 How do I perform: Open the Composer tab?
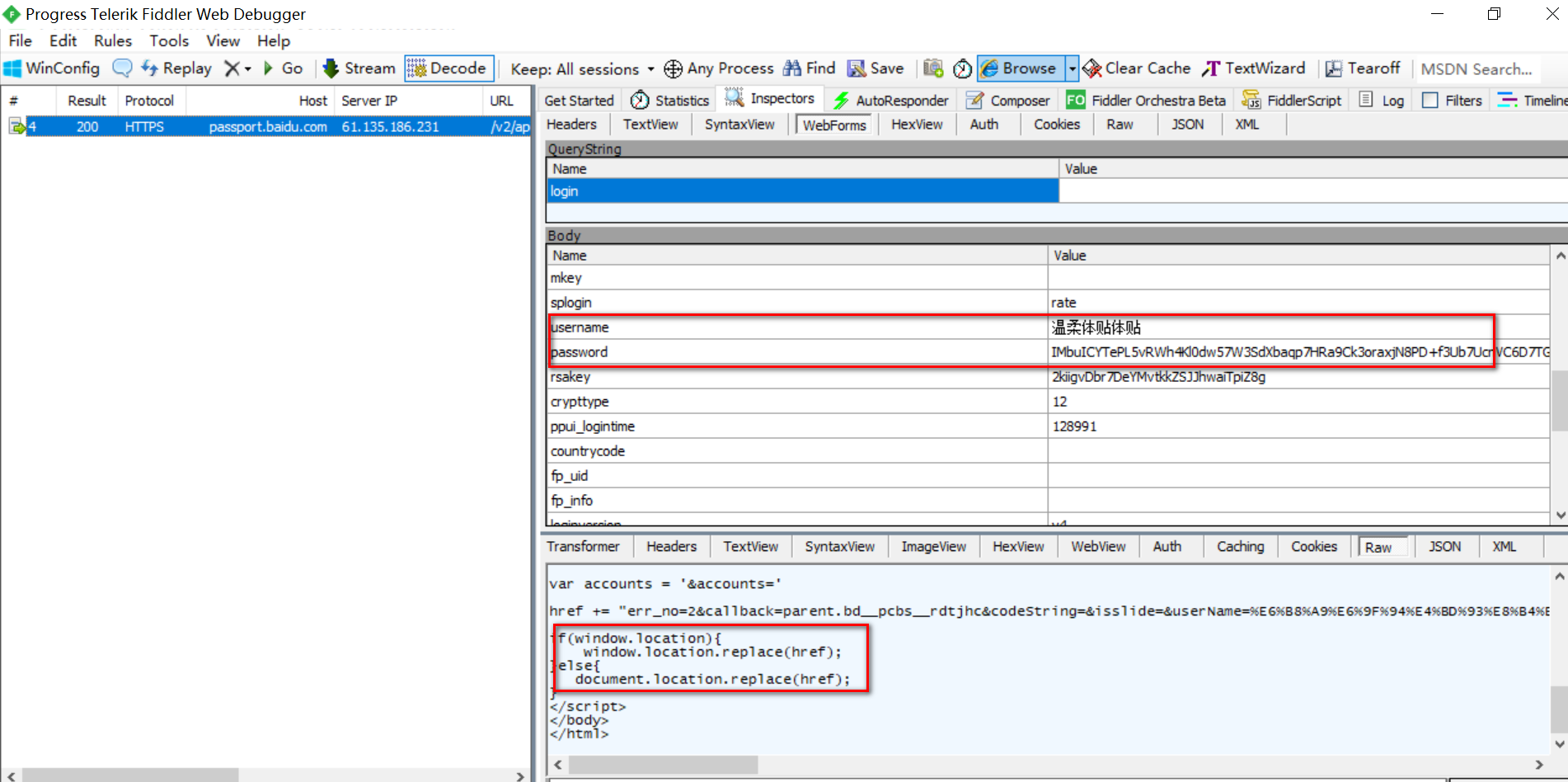[1008, 101]
